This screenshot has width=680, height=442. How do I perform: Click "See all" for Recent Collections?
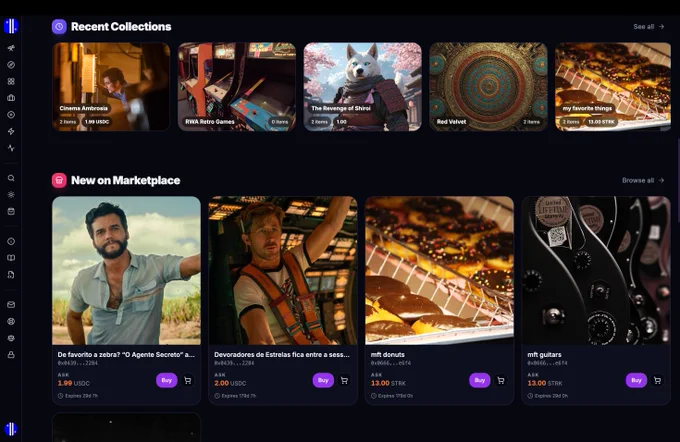pos(648,26)
